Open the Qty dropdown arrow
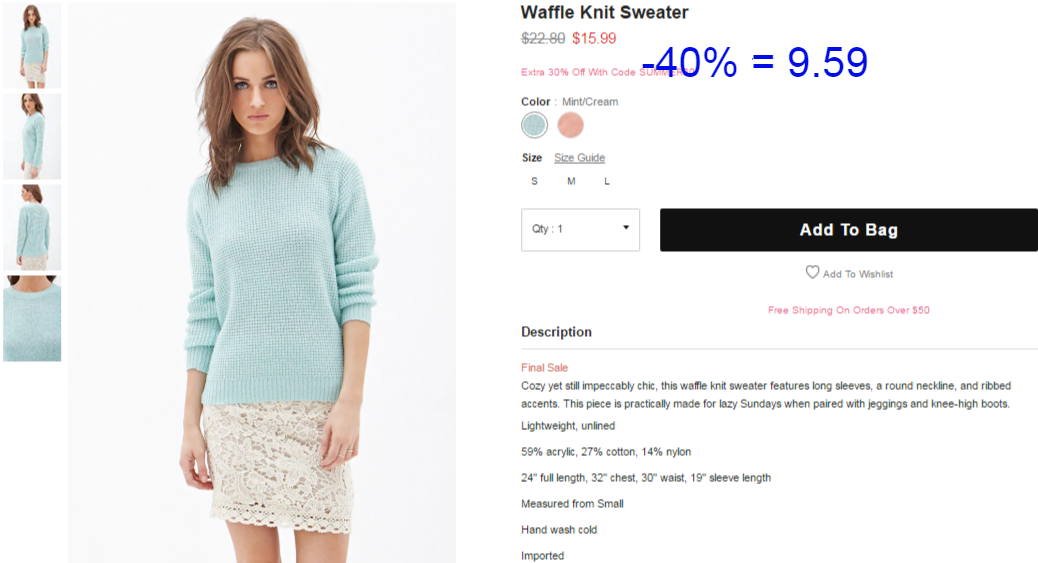 click(626, 228)
